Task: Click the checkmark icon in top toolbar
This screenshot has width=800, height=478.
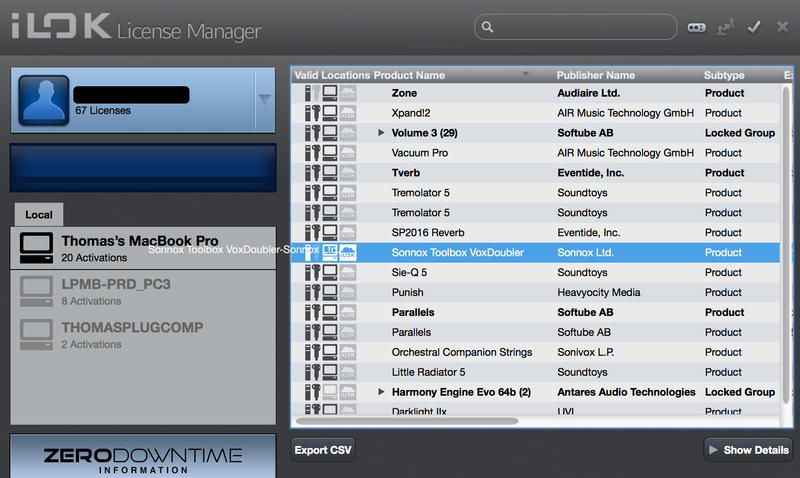Action: [754, 27]
